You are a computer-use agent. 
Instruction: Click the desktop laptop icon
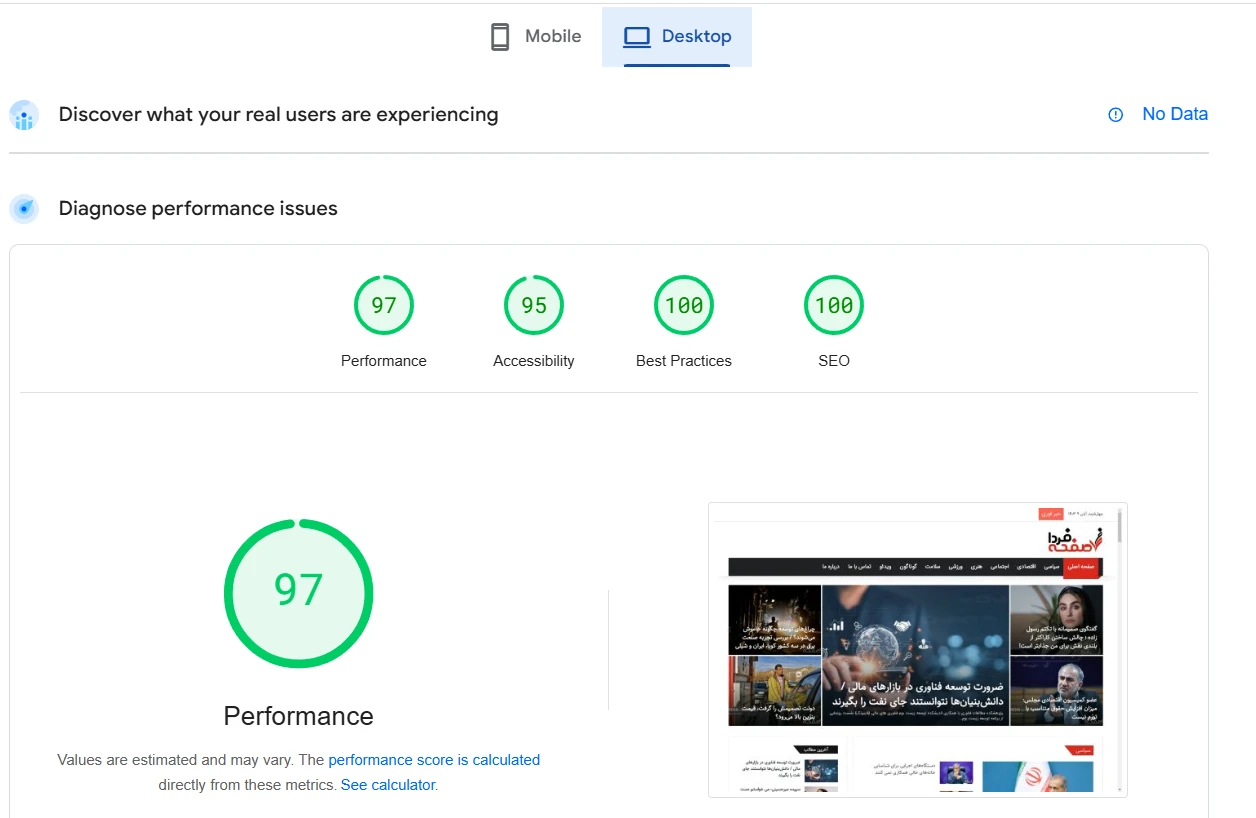pyautogui.click(x=637, y=37)
